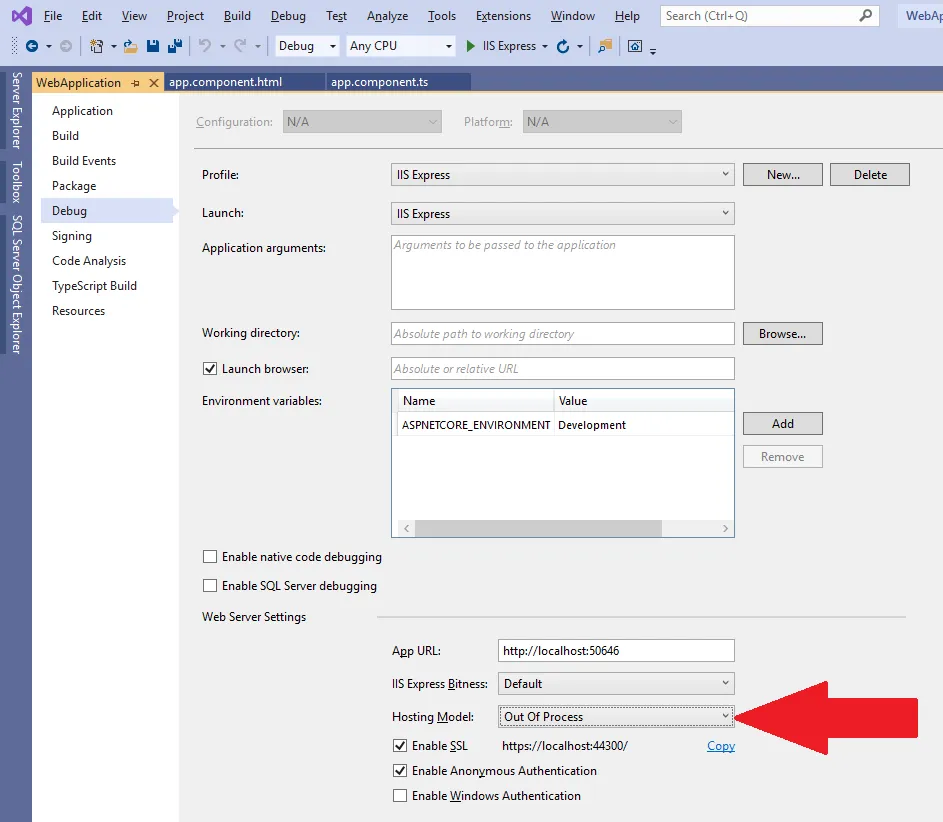Click the Delete profile button
The height and width of the screenshot is (822, 943).
(x=870, y=174)
